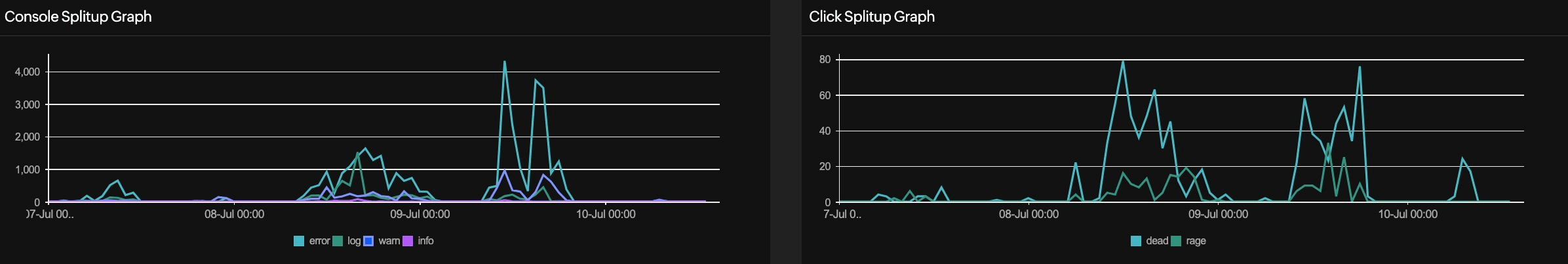Click the error legend color swatch
The width and height of the screenshot is (1568, 264).
299,241
